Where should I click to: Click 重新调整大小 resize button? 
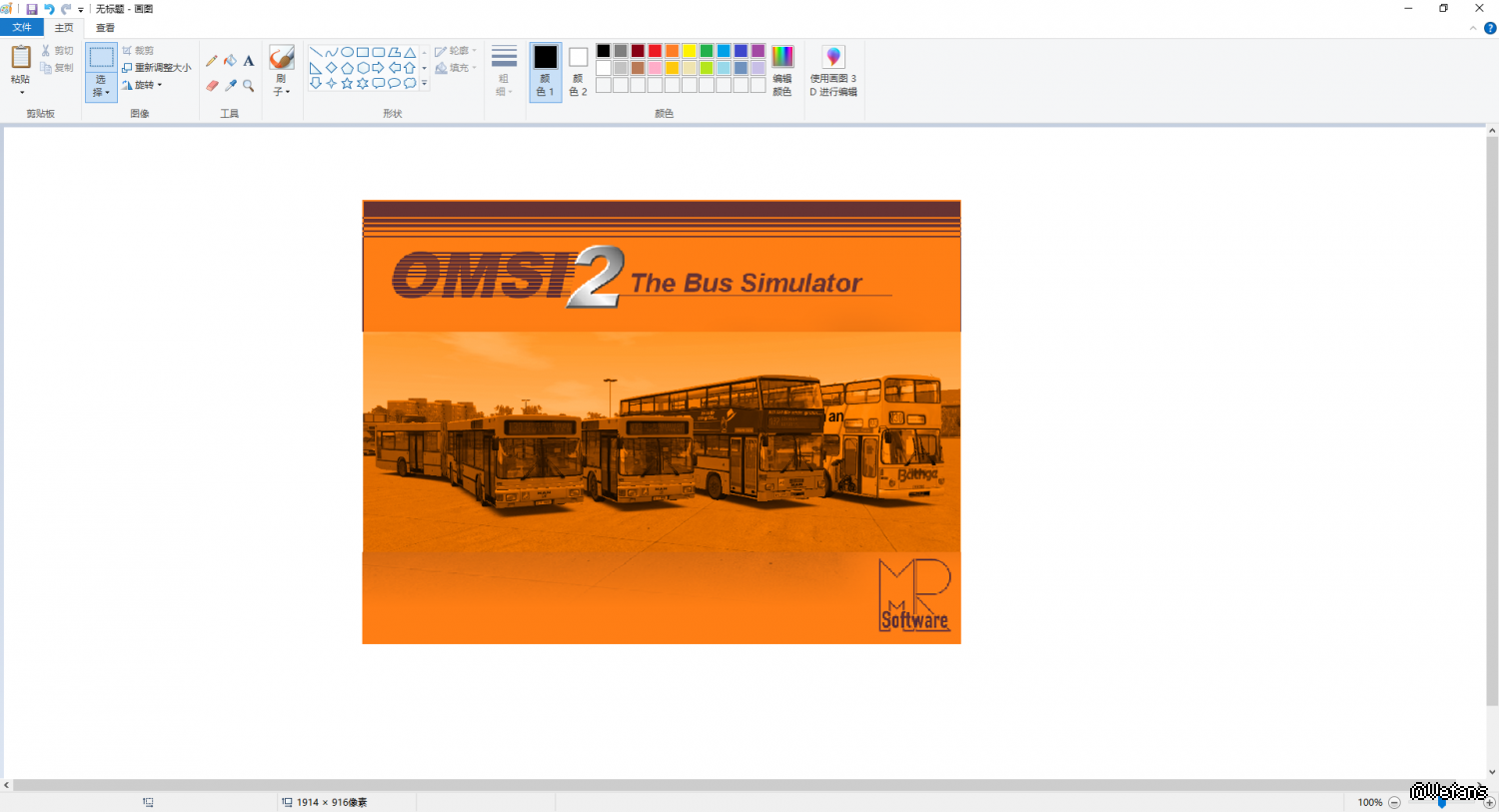click(x=157, y=68)
